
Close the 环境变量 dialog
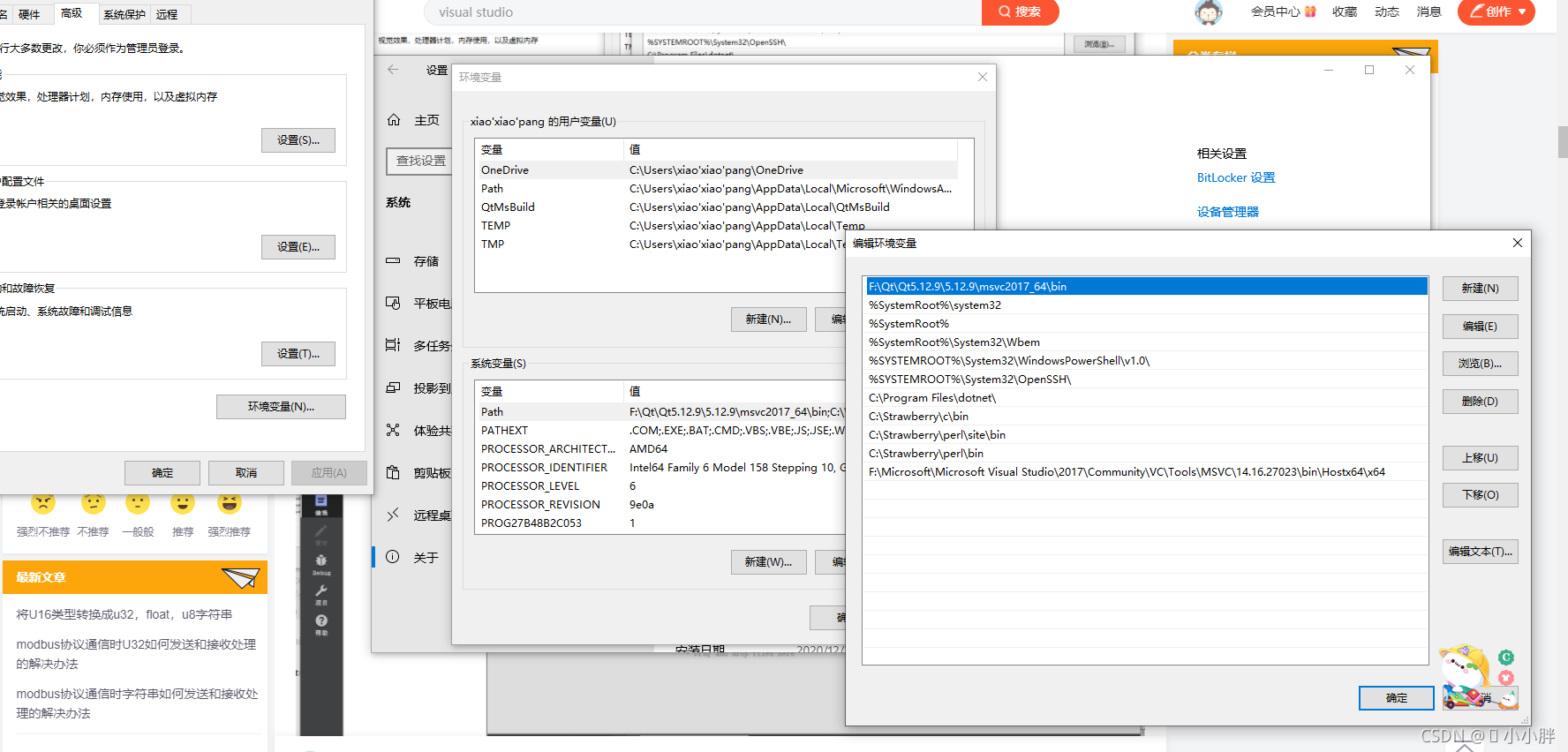[x=983, y=77]
